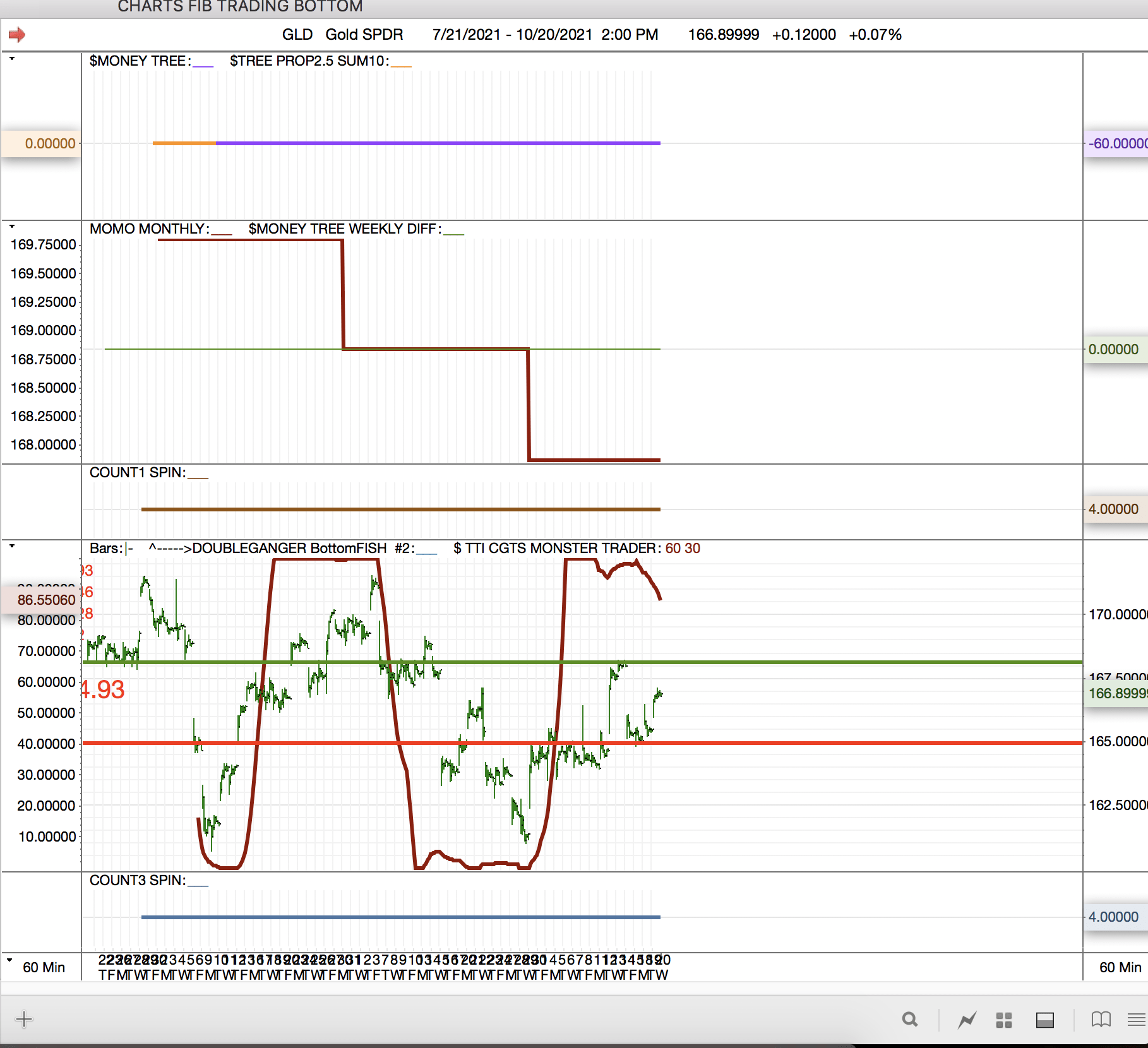Click the list lines icon at far right
1148x1048 pixels.
(1136, 1020)
